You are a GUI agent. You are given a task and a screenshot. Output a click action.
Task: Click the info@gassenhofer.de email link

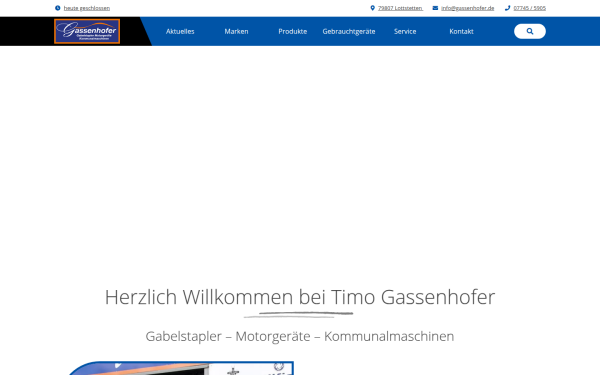click(468, 8)
